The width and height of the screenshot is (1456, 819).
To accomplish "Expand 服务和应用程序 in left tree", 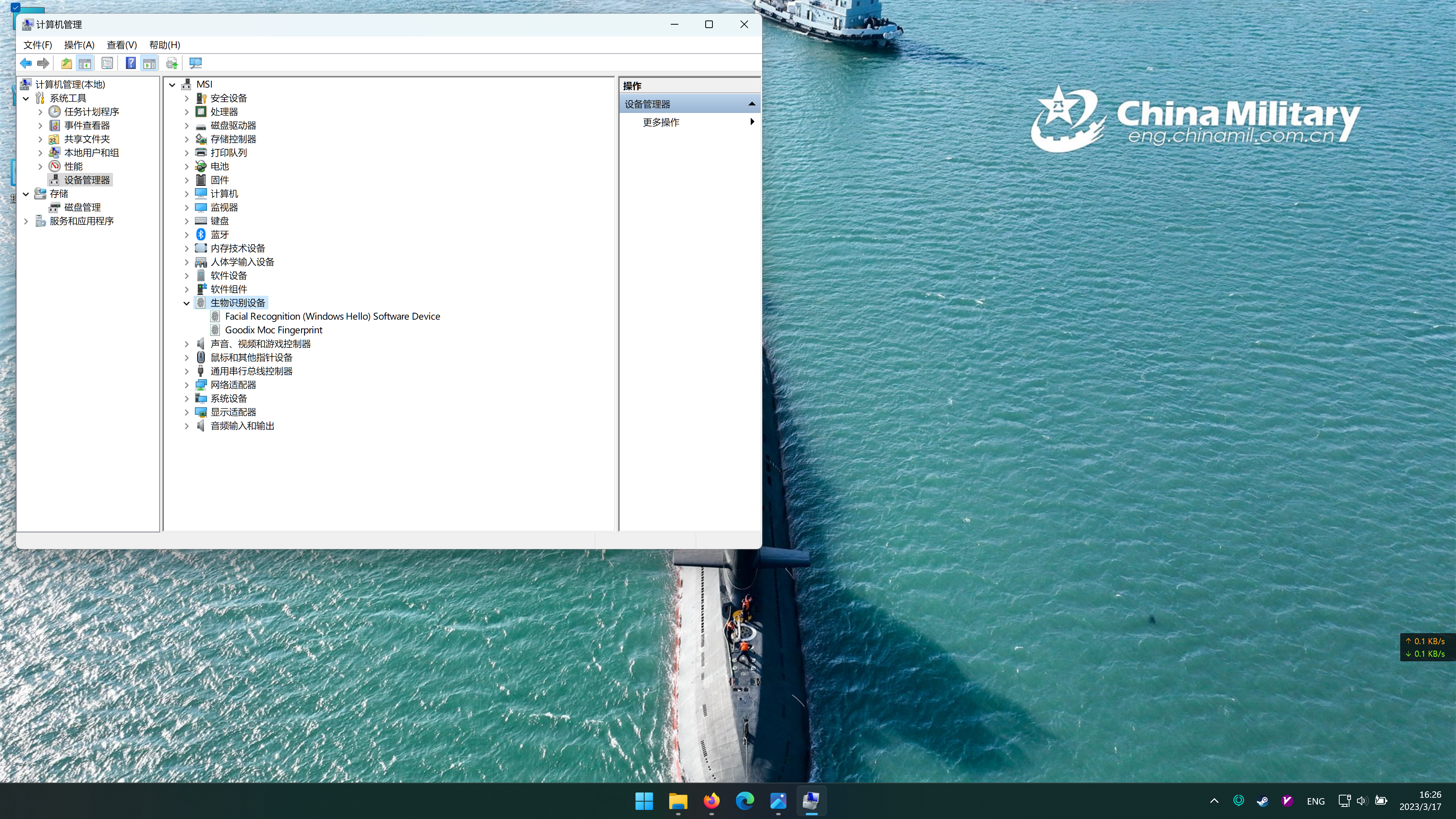I will (x=26, y=221).
